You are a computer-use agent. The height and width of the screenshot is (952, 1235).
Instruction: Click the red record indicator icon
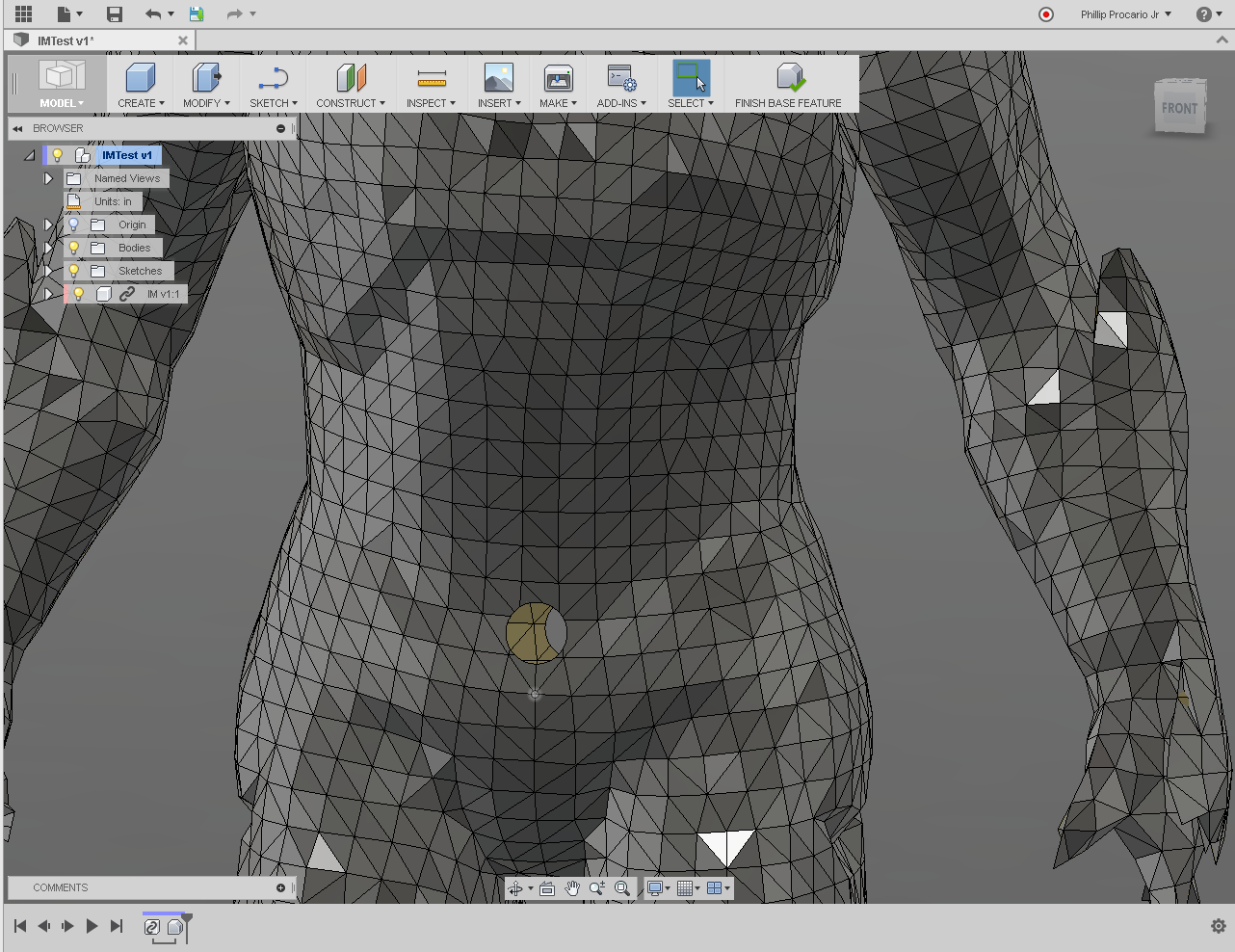pyautogui.click(x=1046, y=14)
